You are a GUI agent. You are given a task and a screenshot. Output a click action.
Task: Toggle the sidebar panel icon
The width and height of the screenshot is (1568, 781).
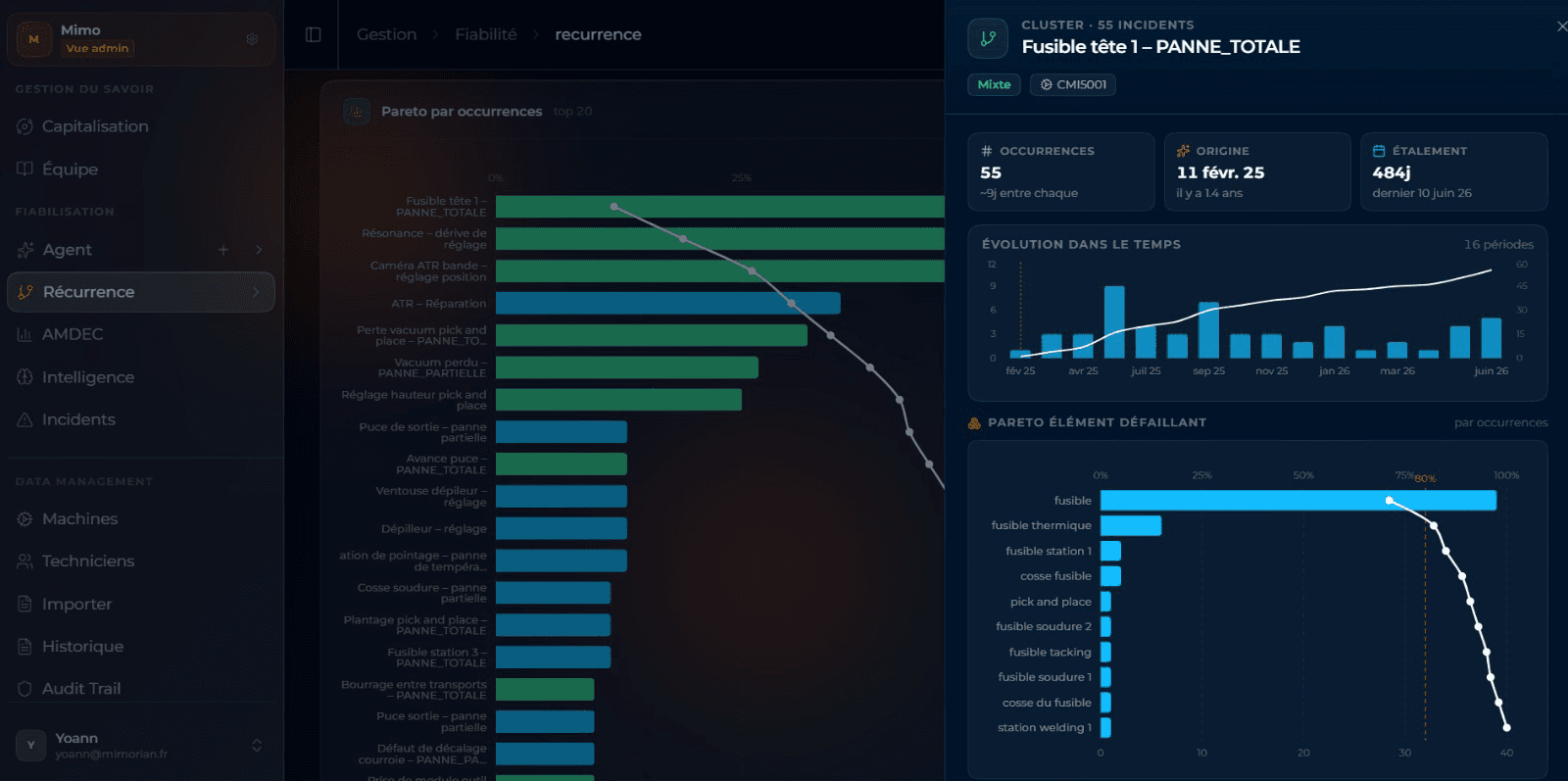(x=314, y=34)
